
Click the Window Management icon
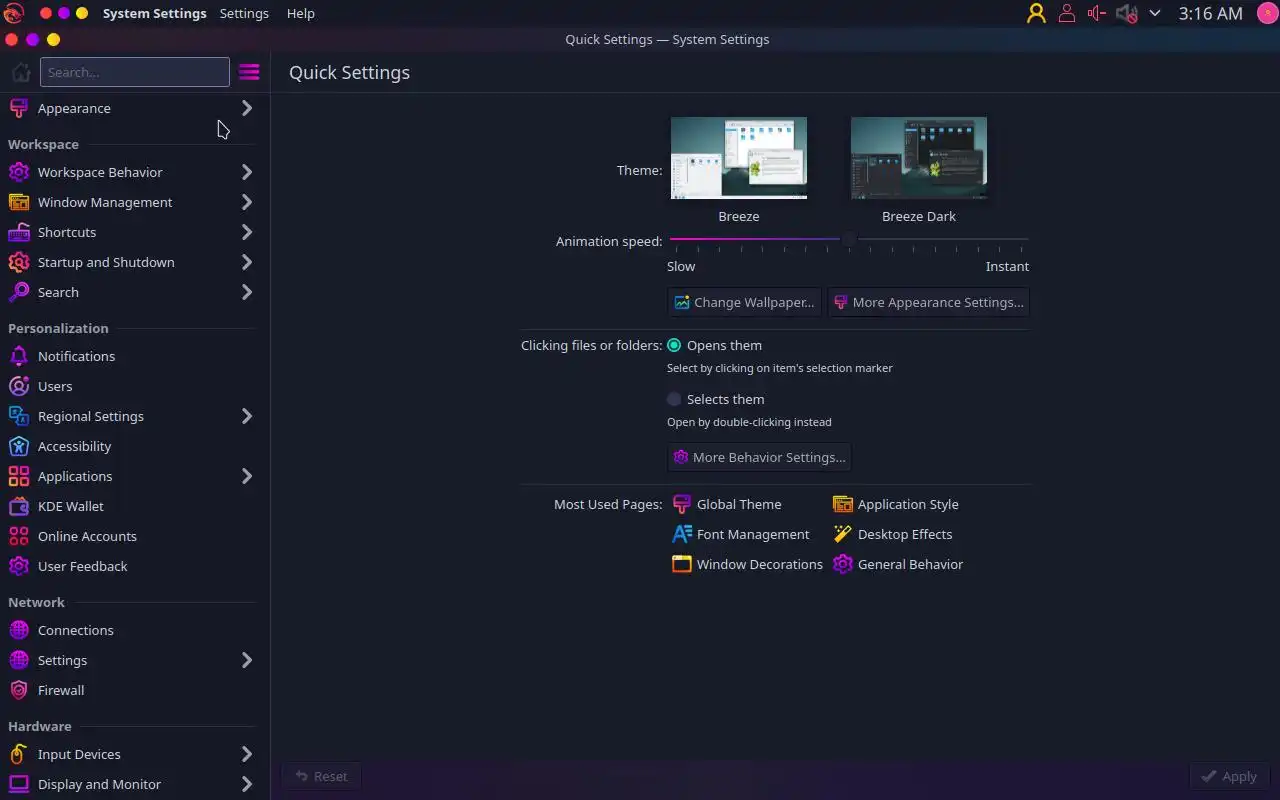[x=18, y=202]
